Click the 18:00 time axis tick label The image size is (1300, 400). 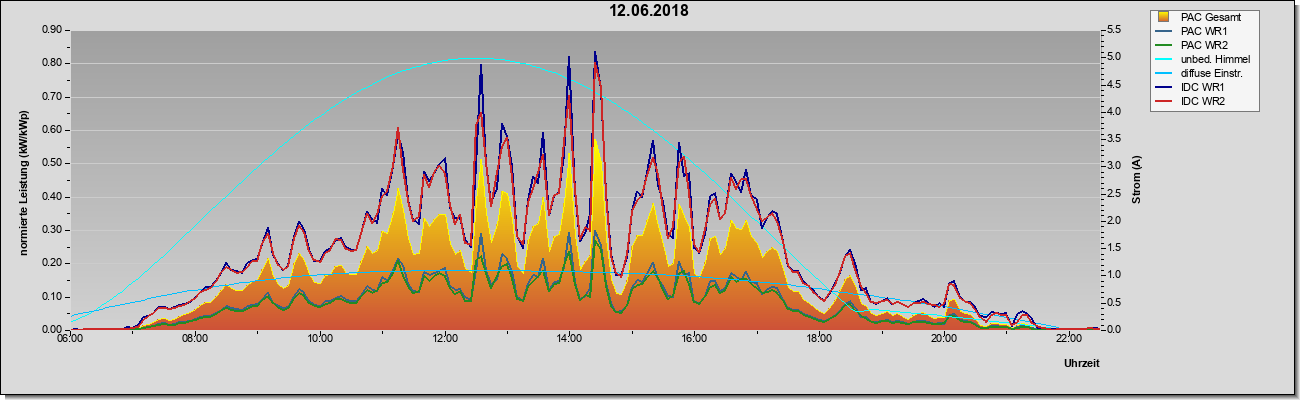(x=818, y=340)
